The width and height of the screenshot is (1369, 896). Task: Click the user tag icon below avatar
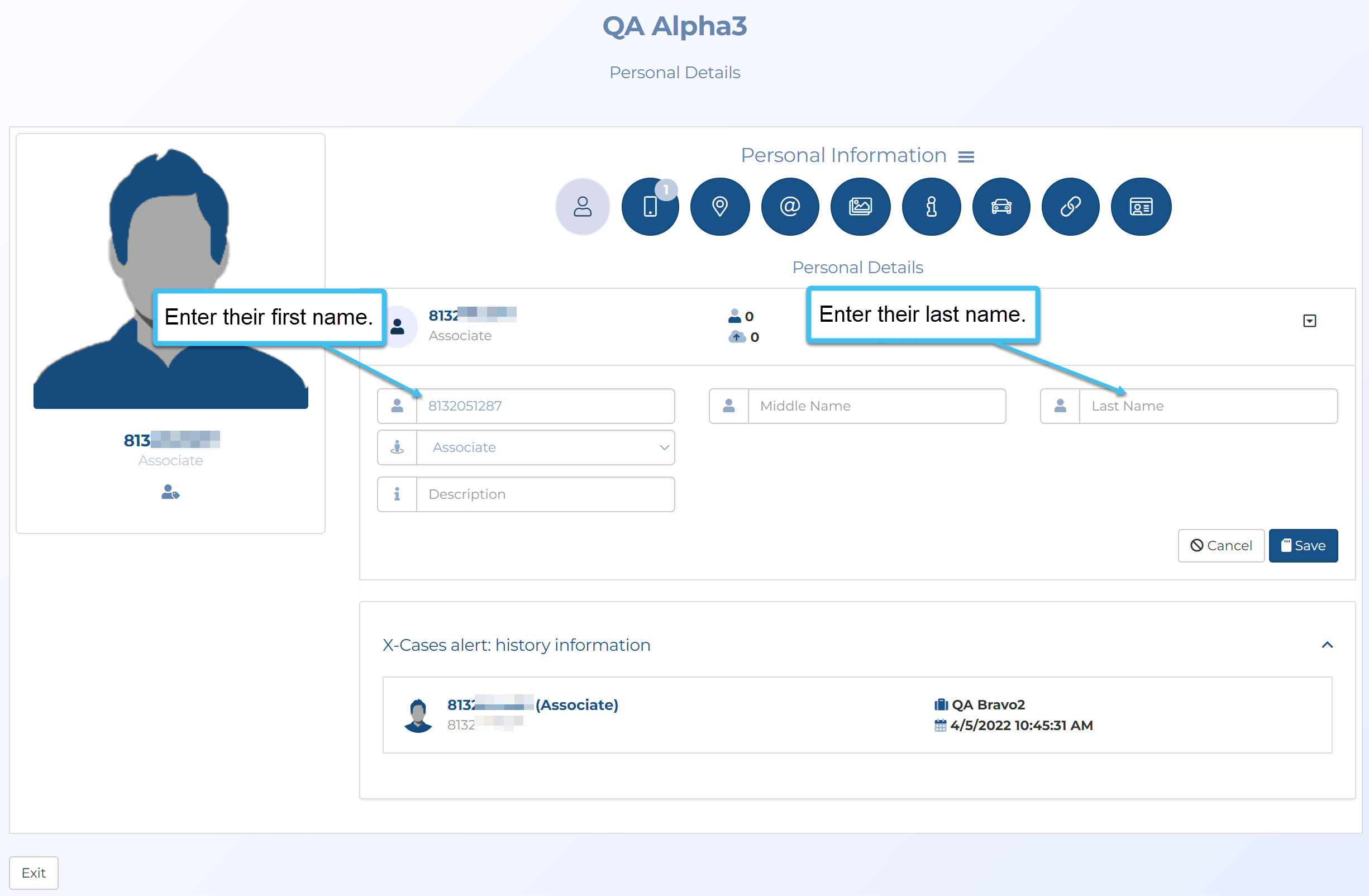coord(170,492)
